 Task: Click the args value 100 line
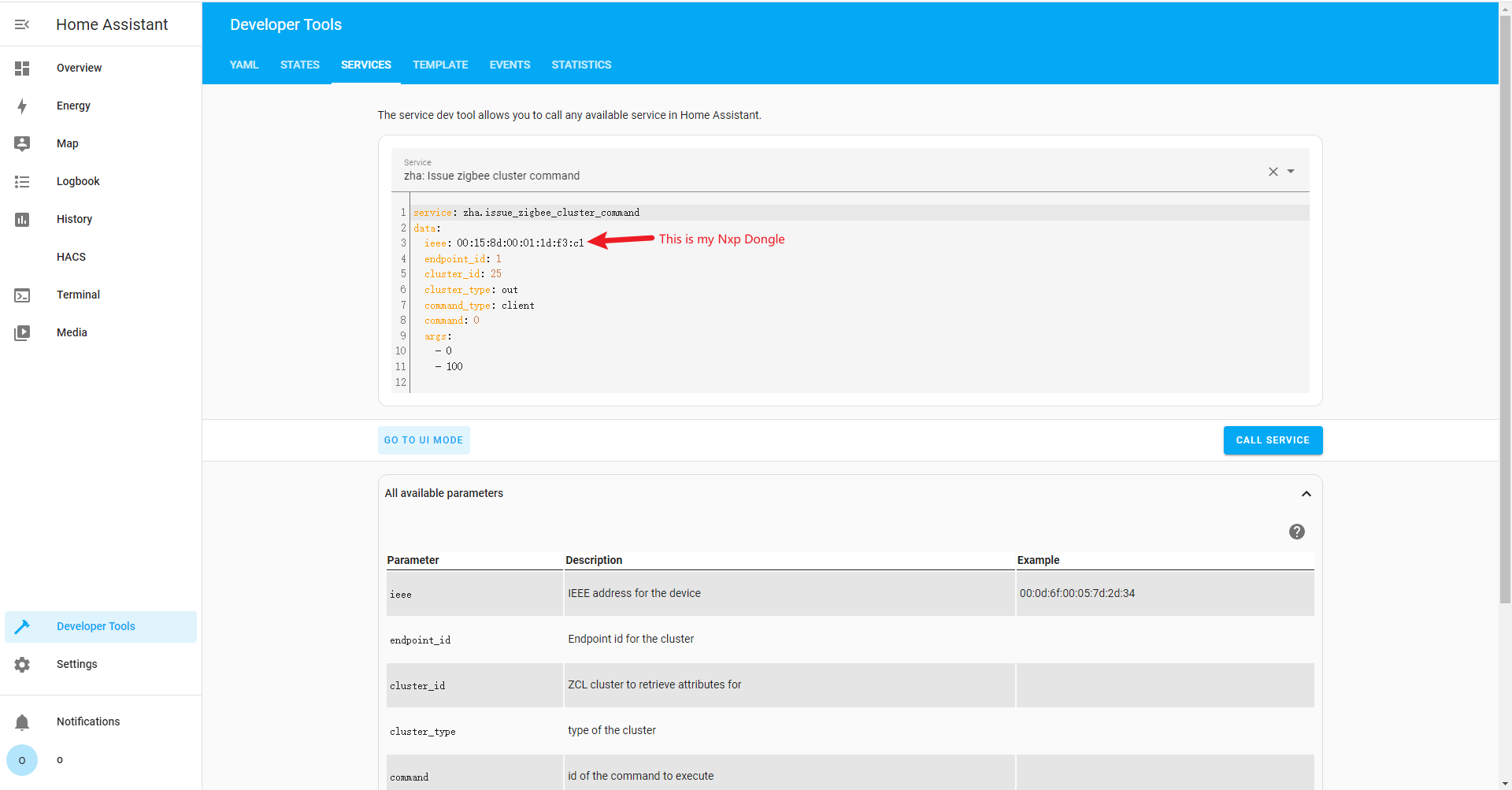(449, 367)
